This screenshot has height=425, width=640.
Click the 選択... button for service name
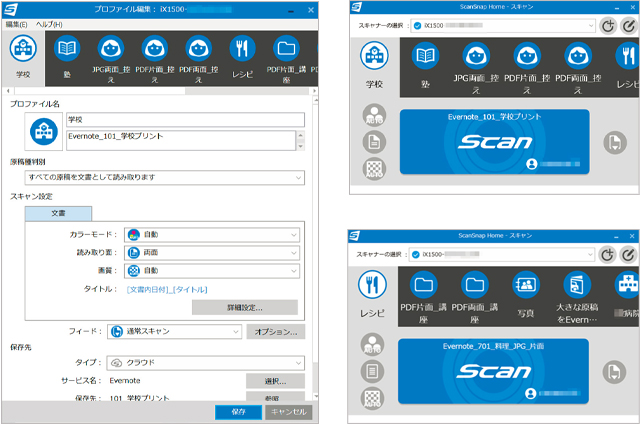tap(276, 381)
